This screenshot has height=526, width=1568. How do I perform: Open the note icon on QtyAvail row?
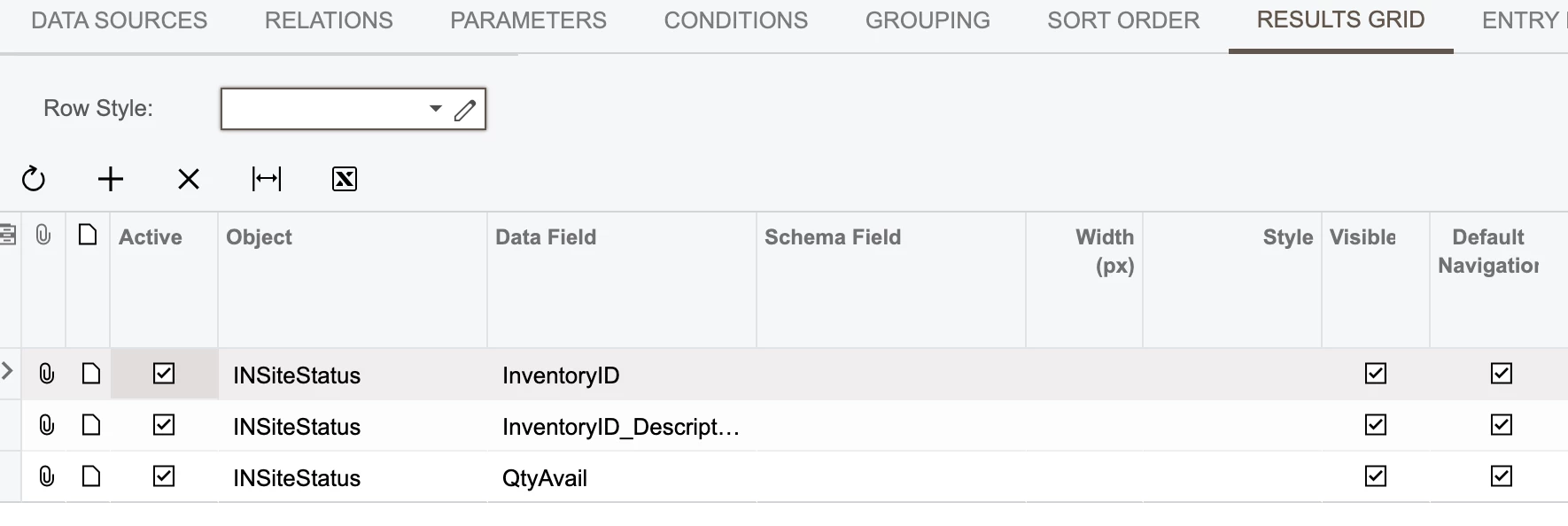(90, 476)
